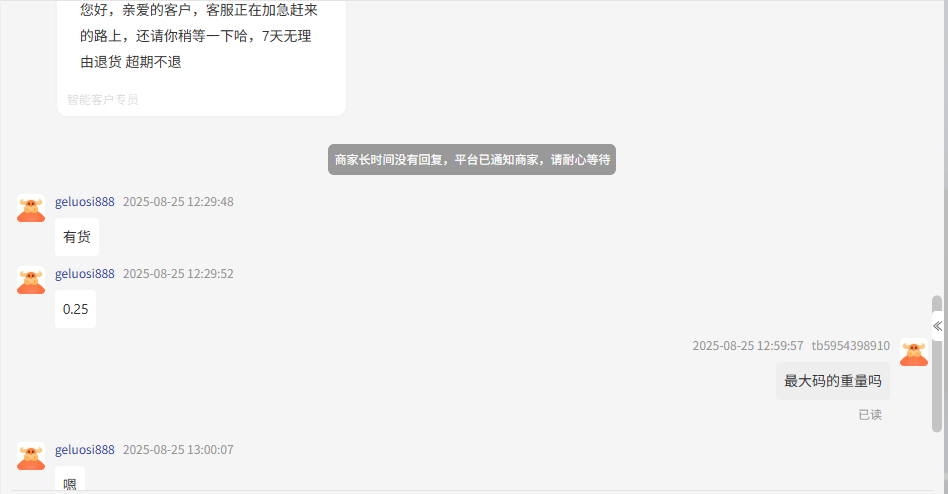This screenshot has height=494, width=948.
Task: Select the 最大码的重量吗 message bubble
Action: click(833, 381)
